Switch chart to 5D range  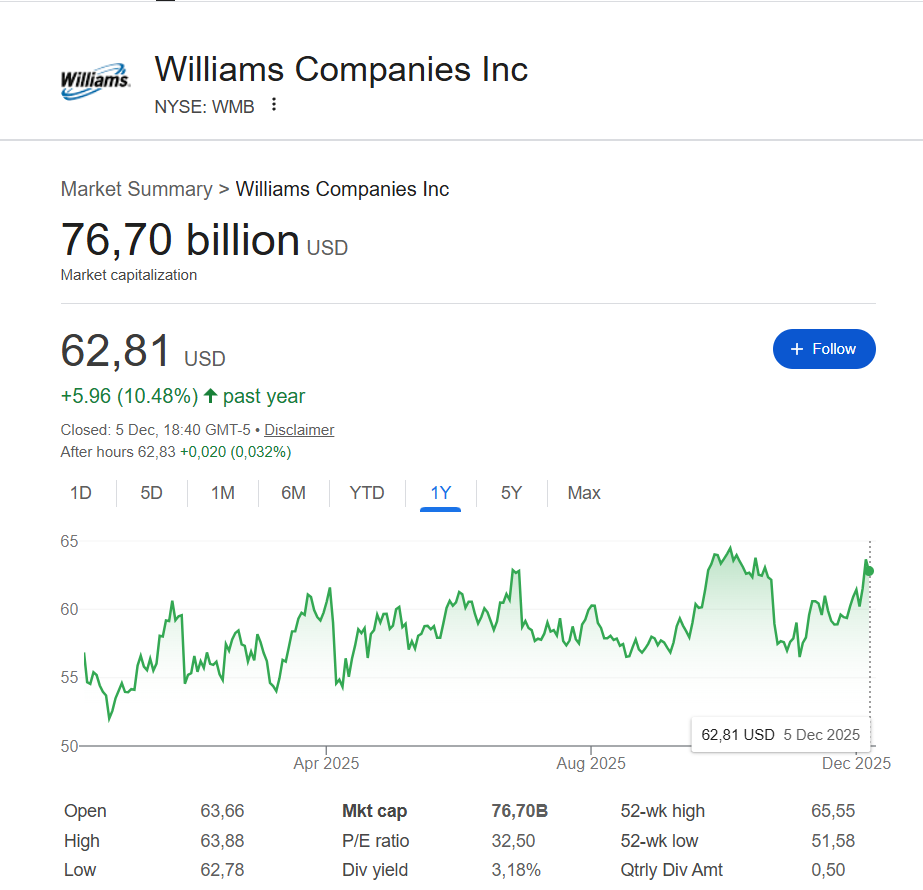[x=151, y=493]
